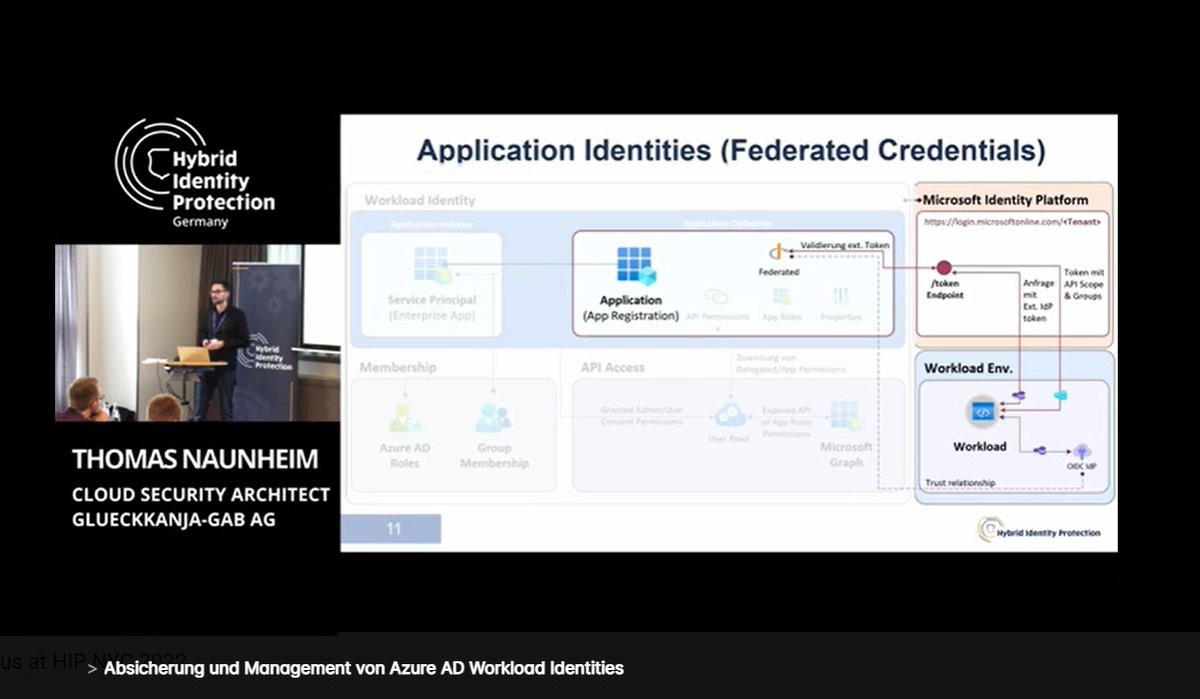Click the Trust relationship label
The height and width of the screenshot is (699, 1200).
click(960, 483)
